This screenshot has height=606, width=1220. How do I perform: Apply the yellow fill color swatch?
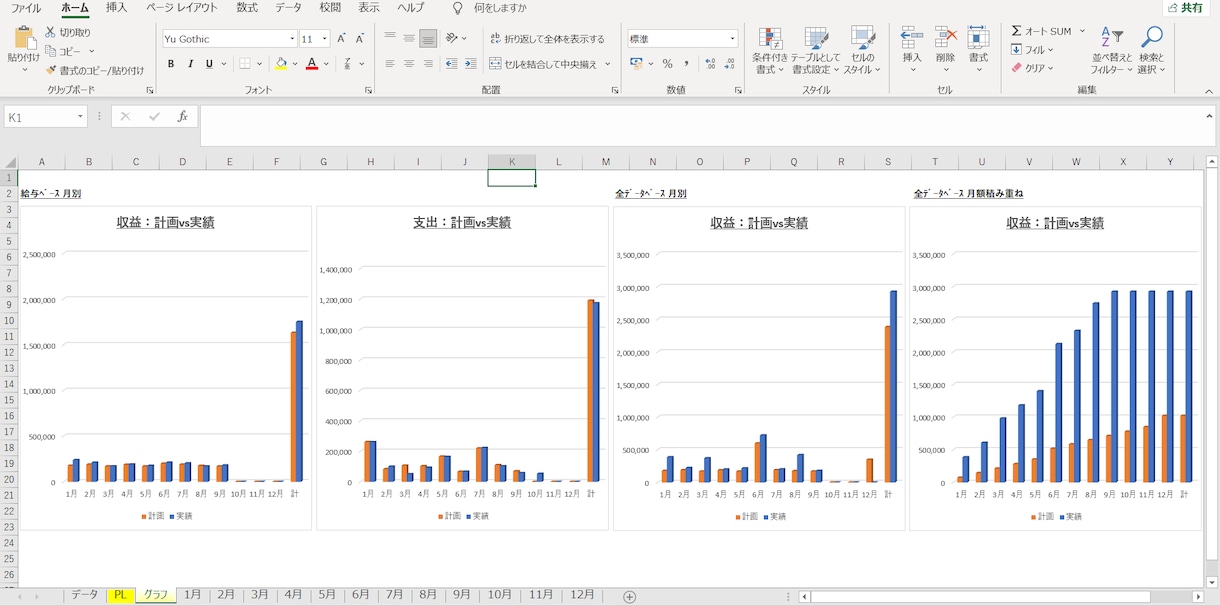(281, 64)
